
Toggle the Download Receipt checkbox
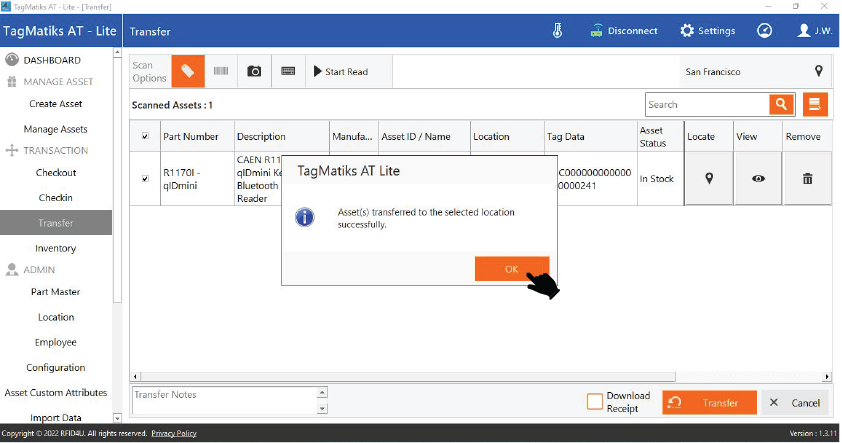(595, 402)
